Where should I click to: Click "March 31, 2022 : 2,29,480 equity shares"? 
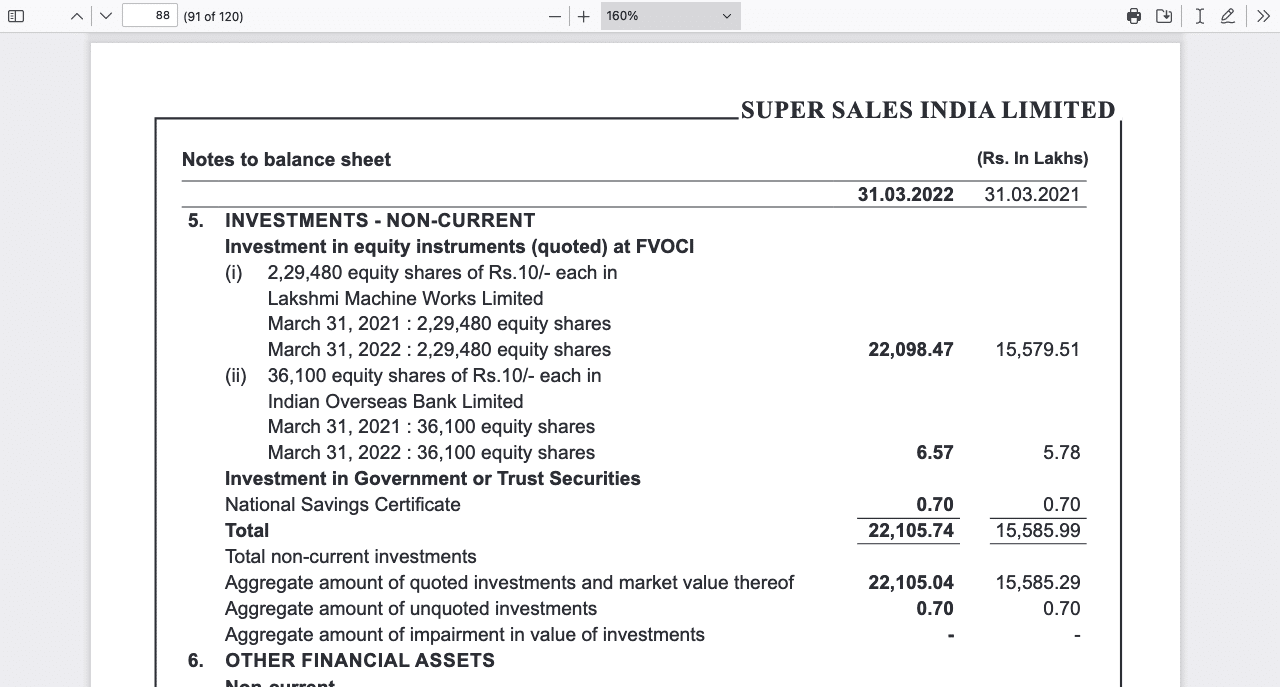coord(439,350)
